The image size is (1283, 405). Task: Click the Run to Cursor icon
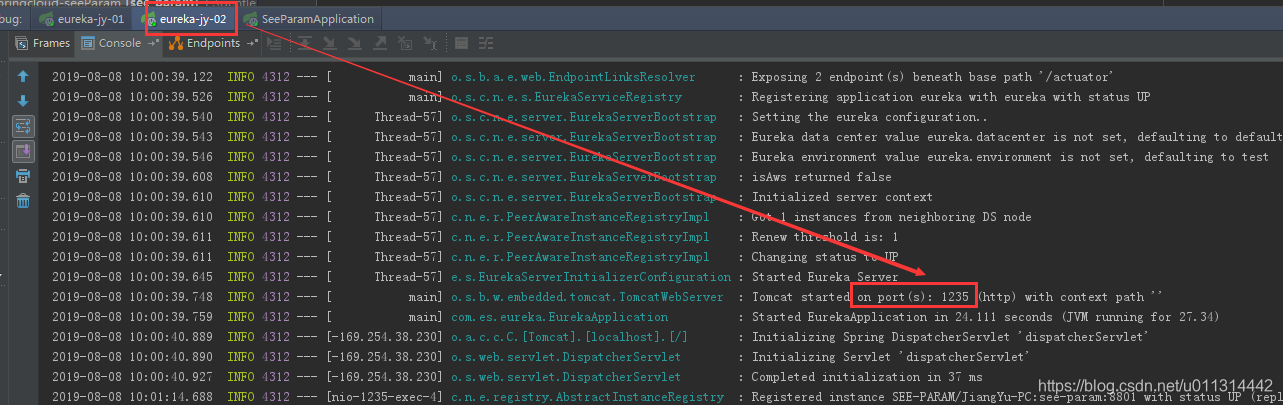[x=430, y=43]
